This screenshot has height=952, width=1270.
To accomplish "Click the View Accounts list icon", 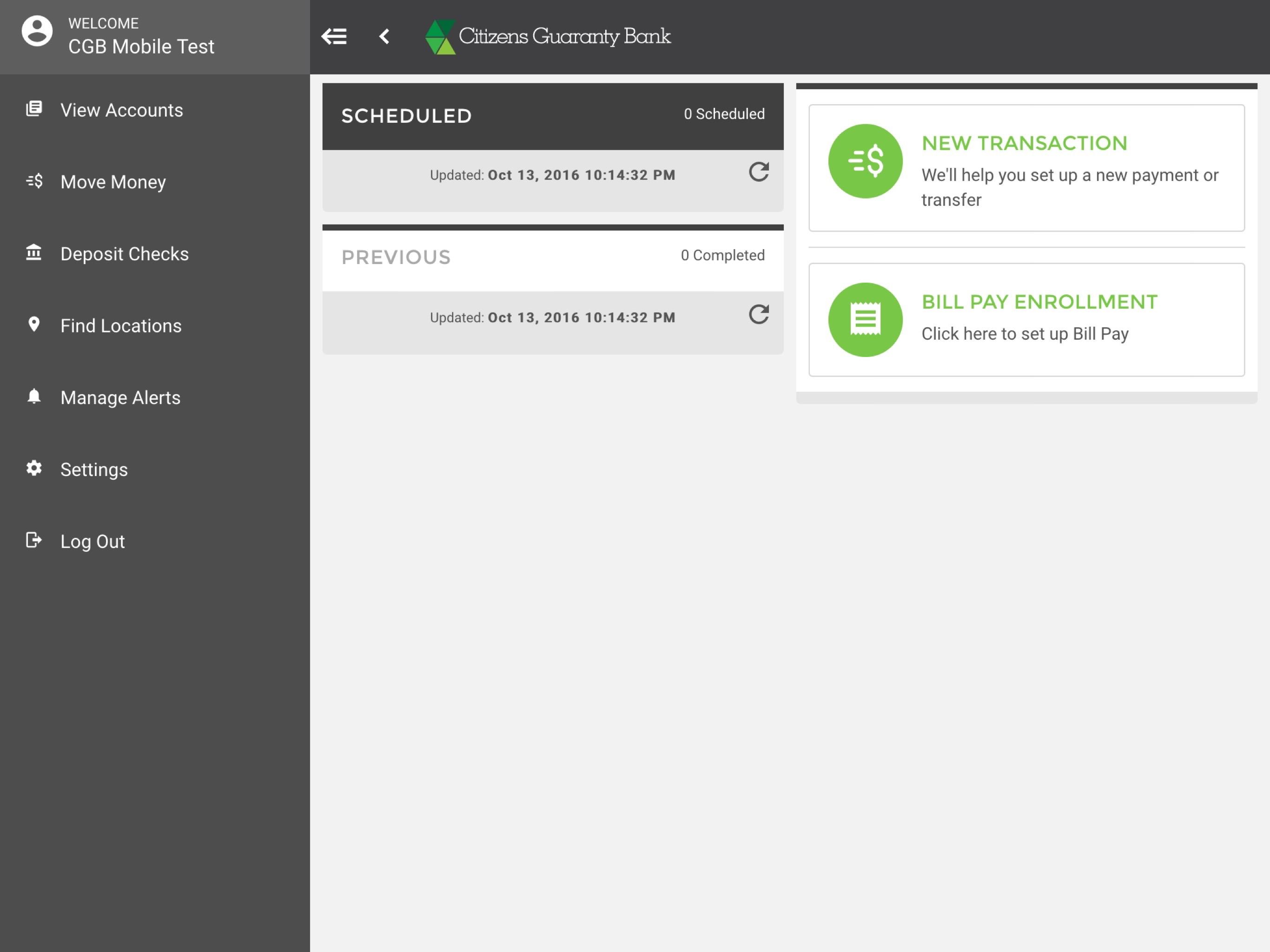I will [x=34, y=109].
